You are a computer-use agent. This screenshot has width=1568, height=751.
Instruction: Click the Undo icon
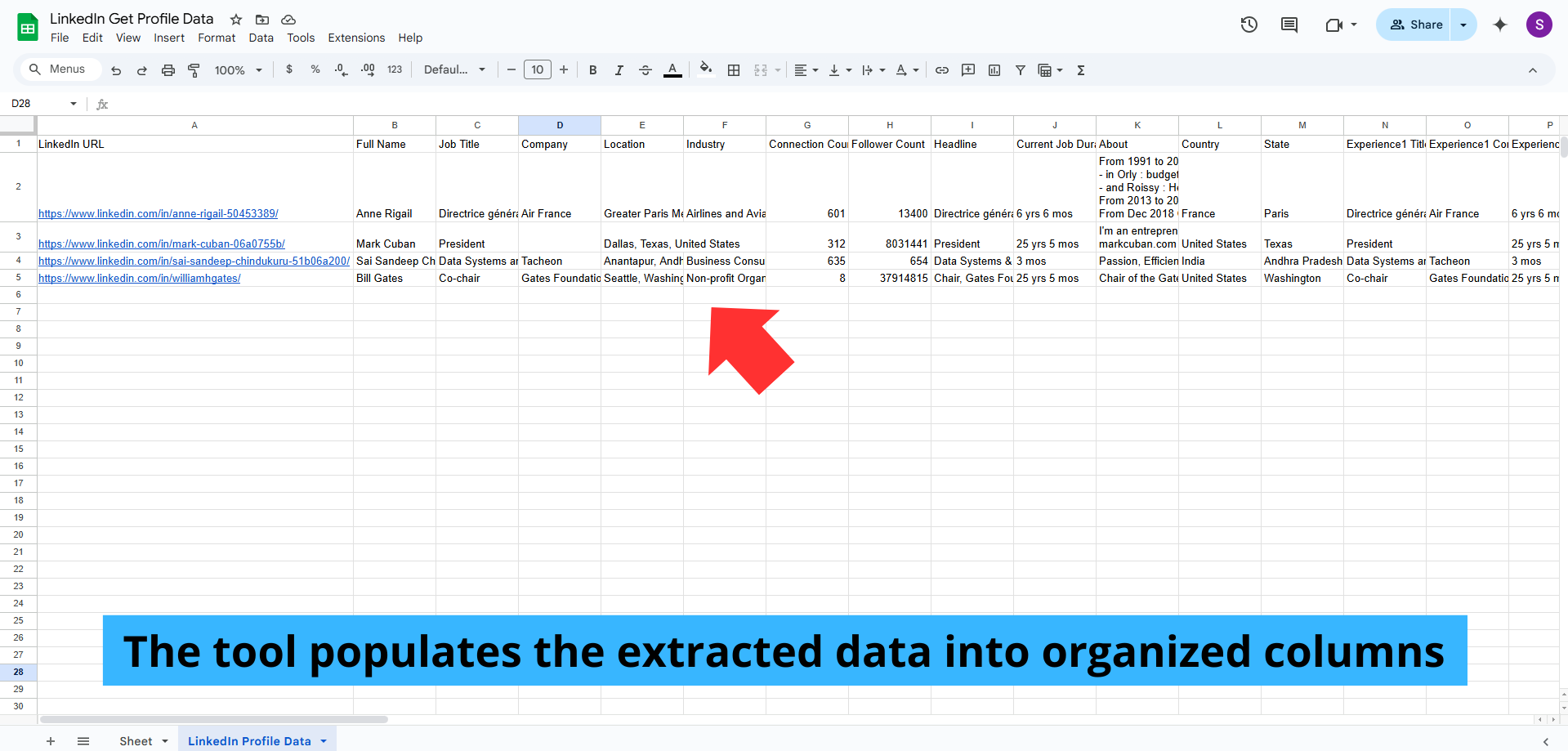[x=116, y=70]
